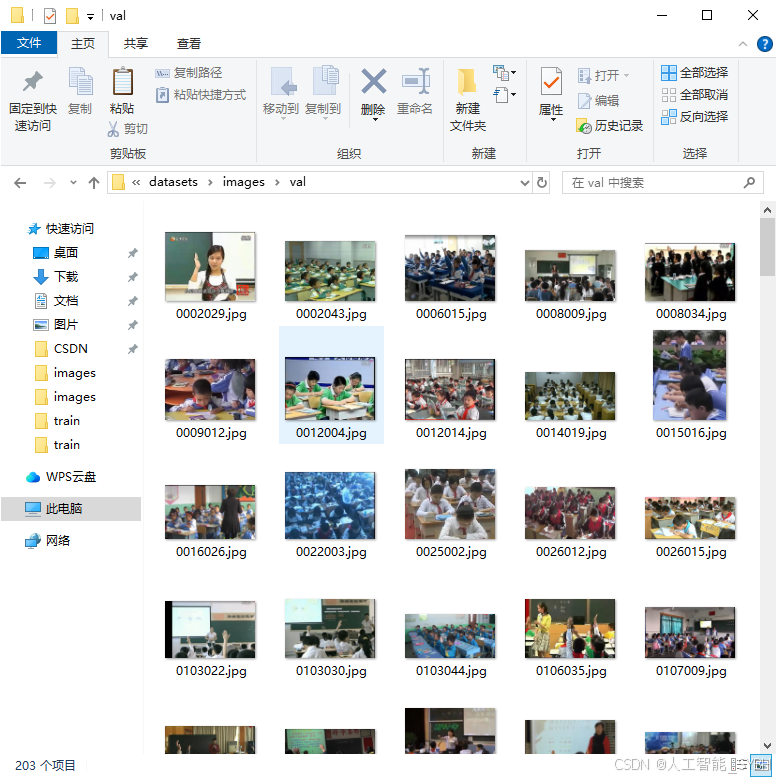Click Select all in the ribbon
Image resolution: width=777 pixels, height=778 pixels.
point(695,73)
